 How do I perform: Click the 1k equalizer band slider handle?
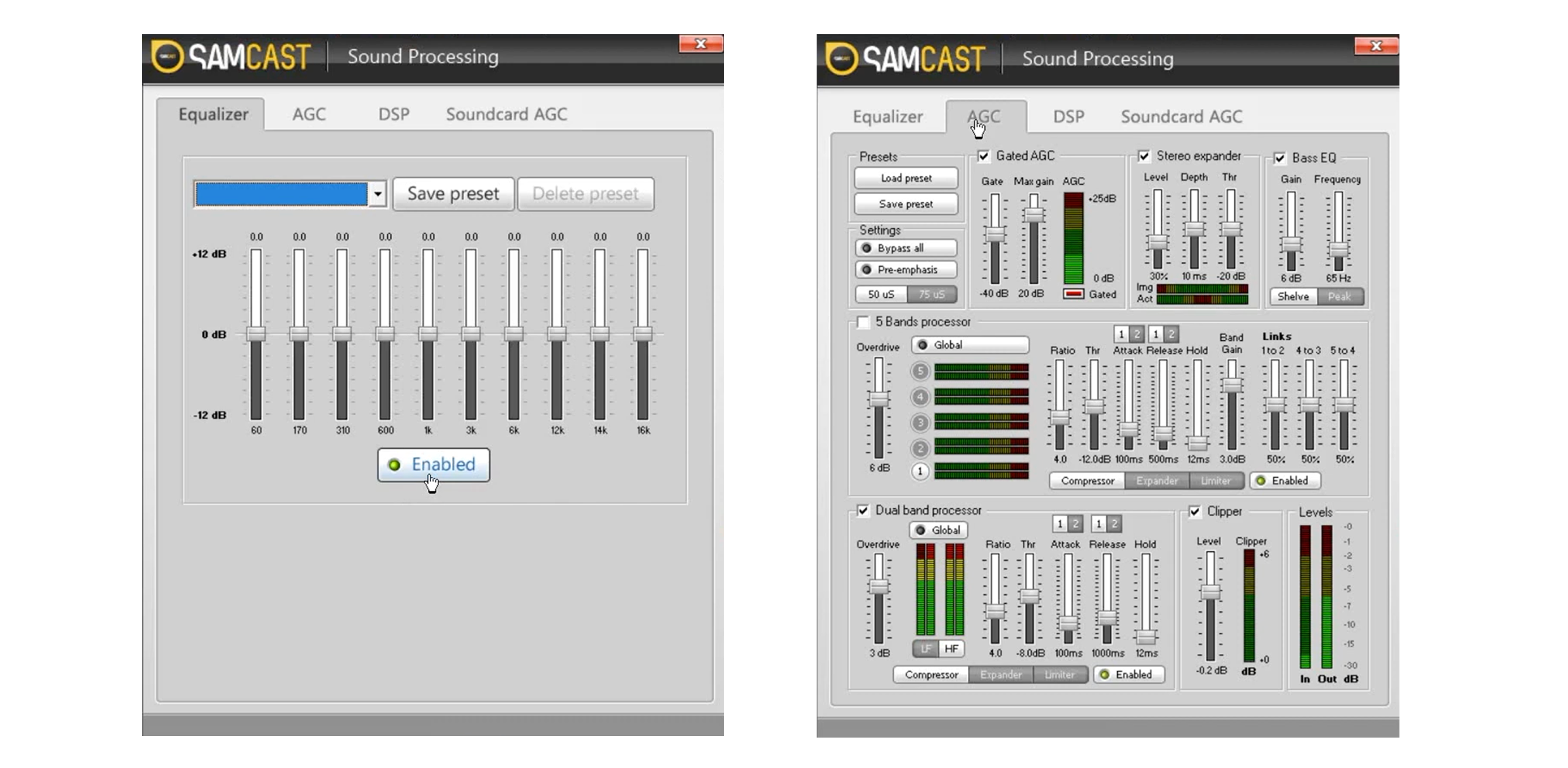(x=428, y=334)
